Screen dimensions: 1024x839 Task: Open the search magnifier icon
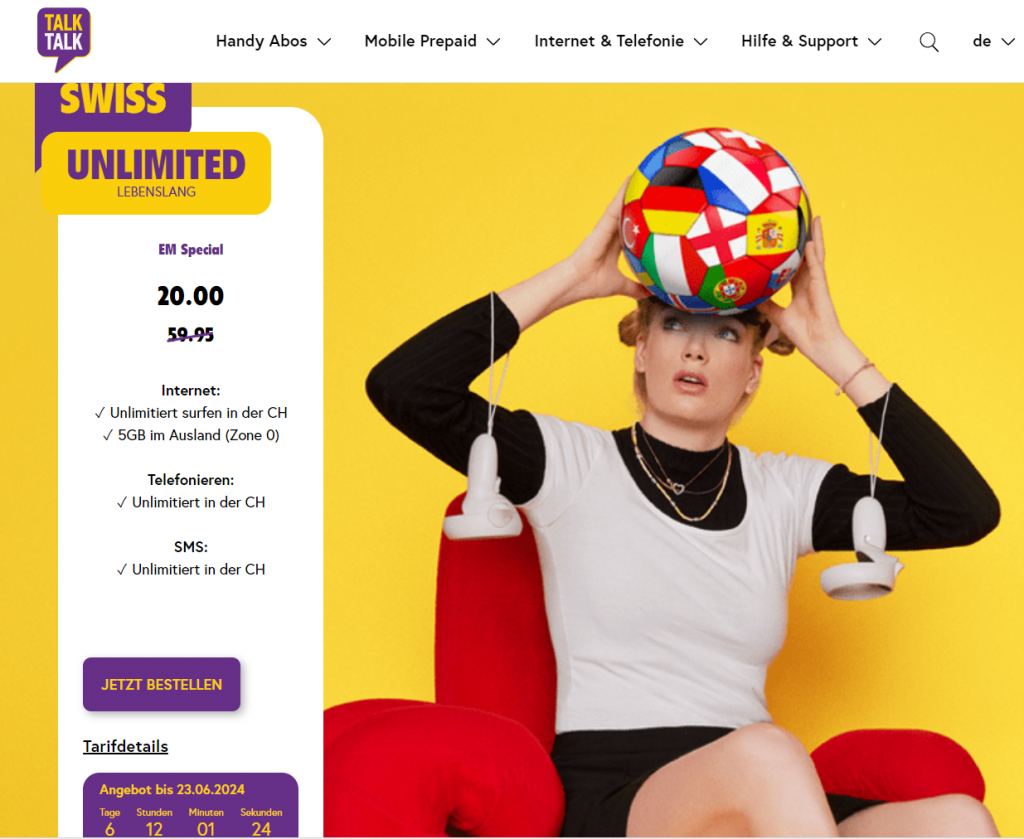click(x=929, y=42)
